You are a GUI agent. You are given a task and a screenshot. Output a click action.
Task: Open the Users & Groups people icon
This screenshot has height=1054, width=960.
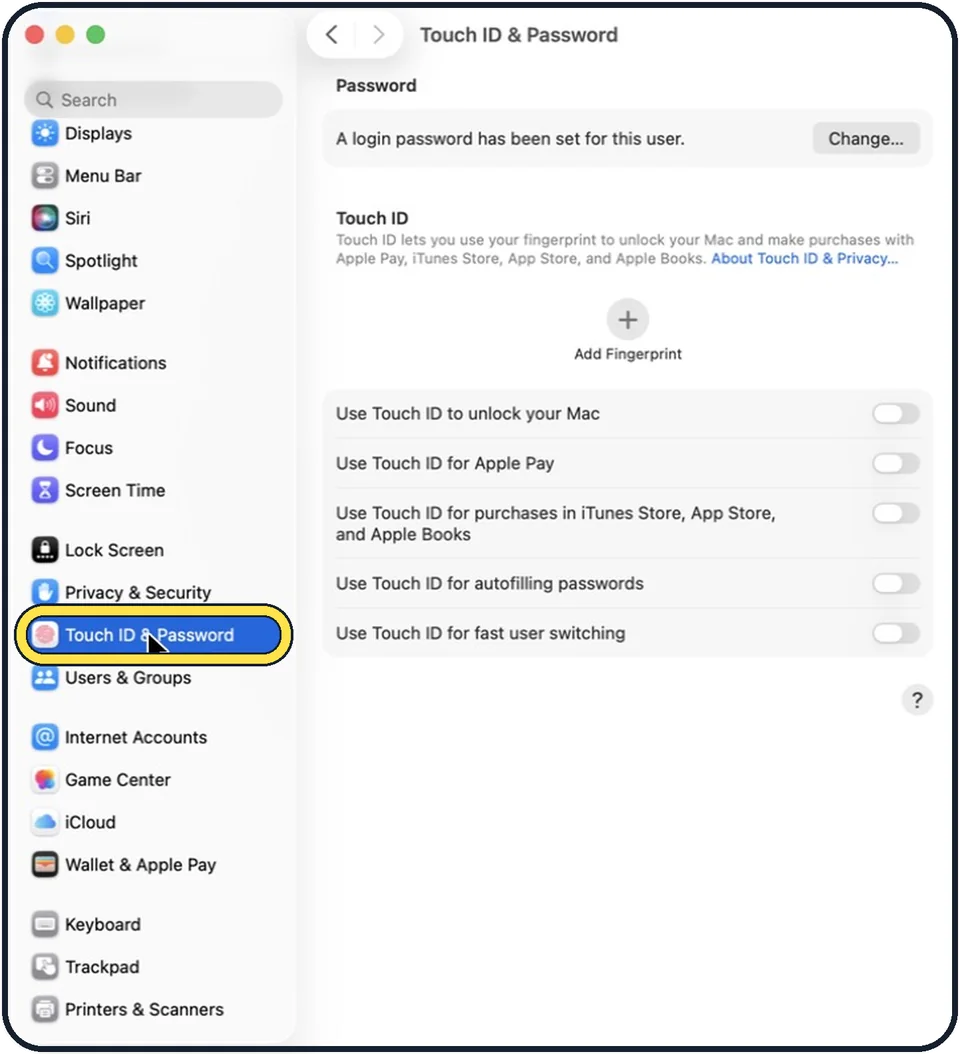pyautogui.click(x=45, y=678)
